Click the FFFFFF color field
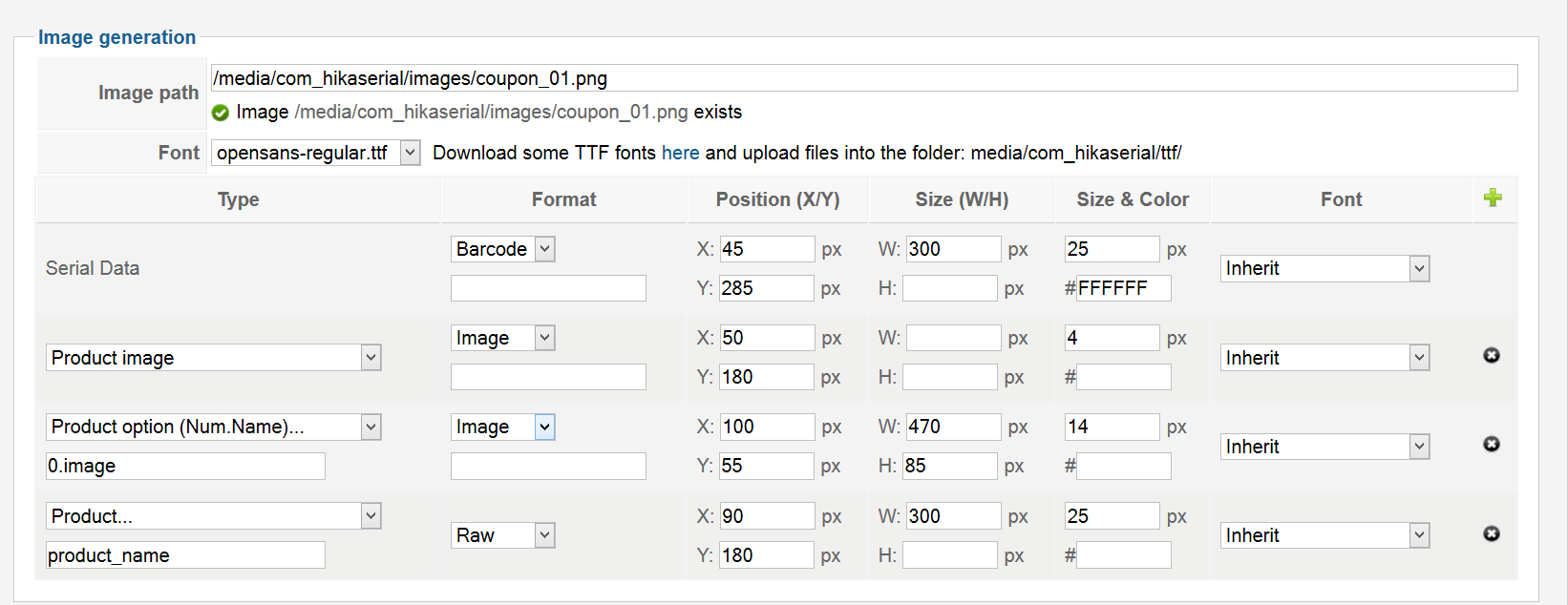 point(1124,288)
